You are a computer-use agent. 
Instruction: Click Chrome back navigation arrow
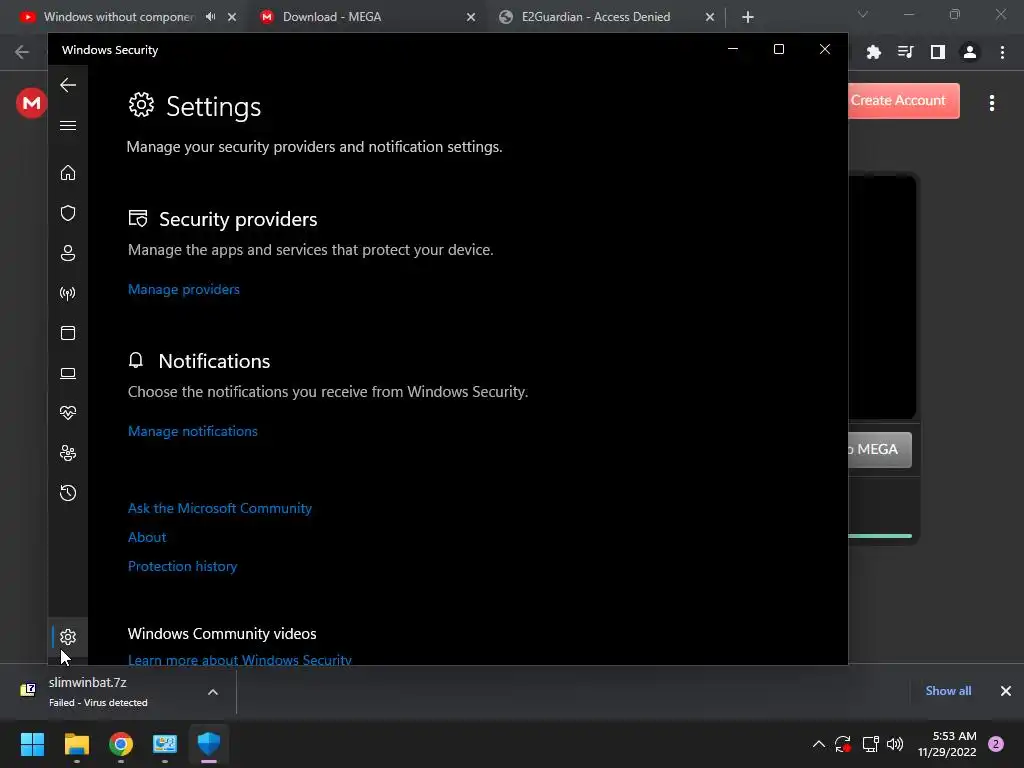22,52
